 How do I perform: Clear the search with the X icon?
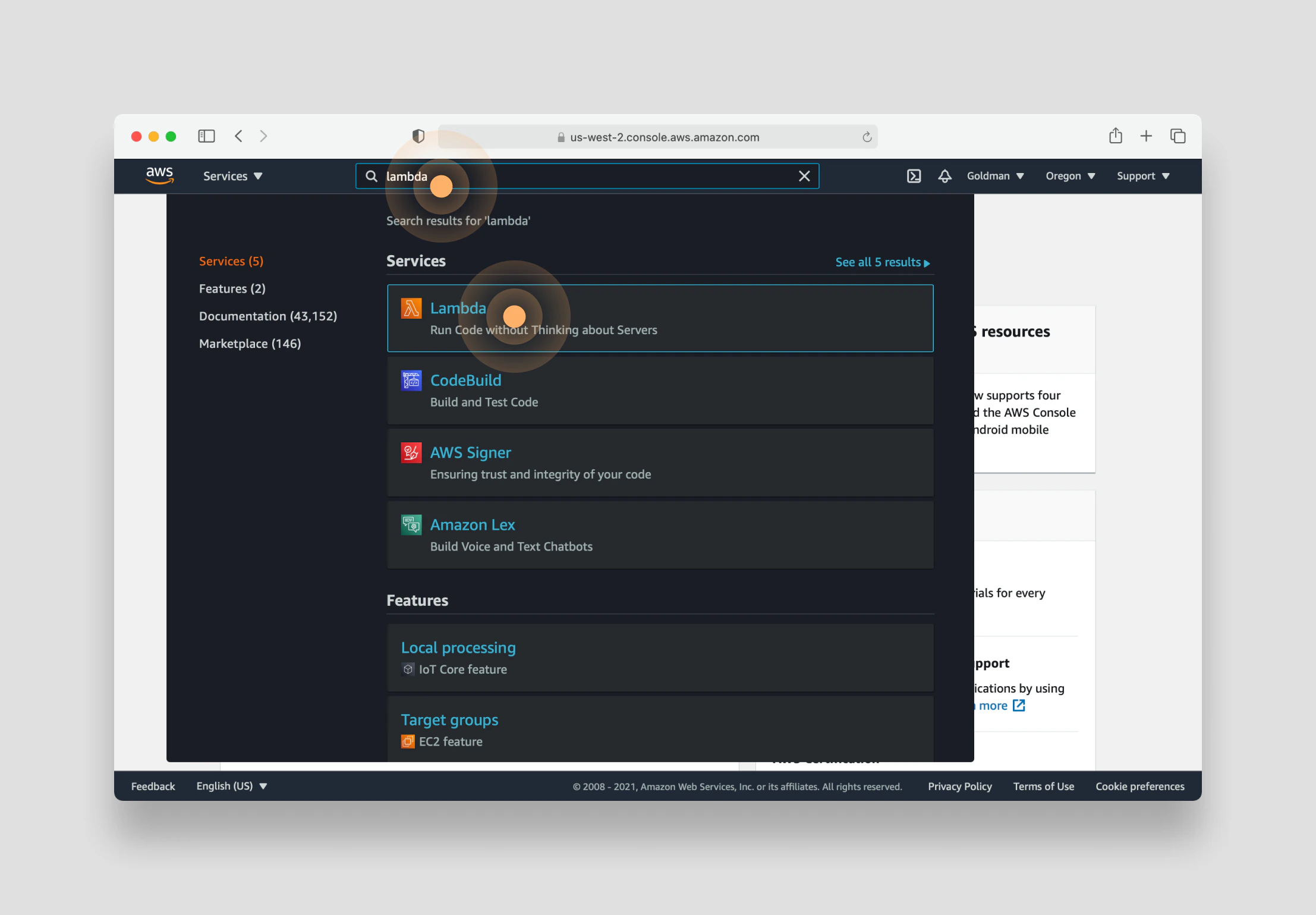(x=804, y=176)
